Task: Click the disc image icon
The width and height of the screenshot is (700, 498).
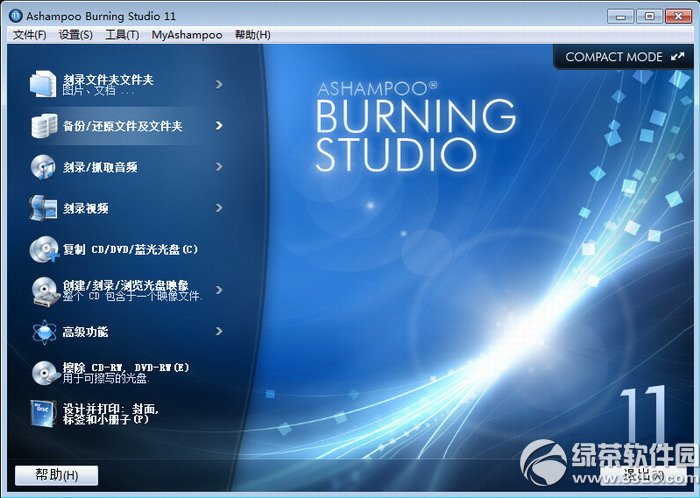Action: click(x=46, y=291)
